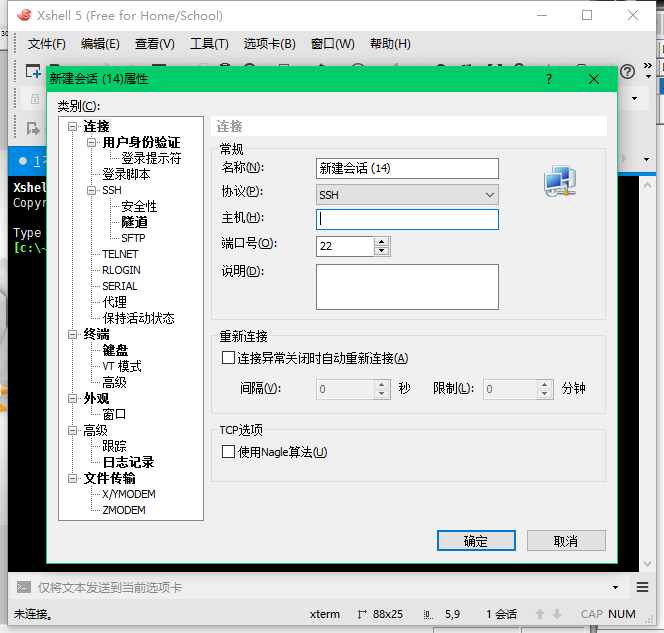Enable the Nagle algorithm checkbox
Screen dimensions: 664x633
228,452
